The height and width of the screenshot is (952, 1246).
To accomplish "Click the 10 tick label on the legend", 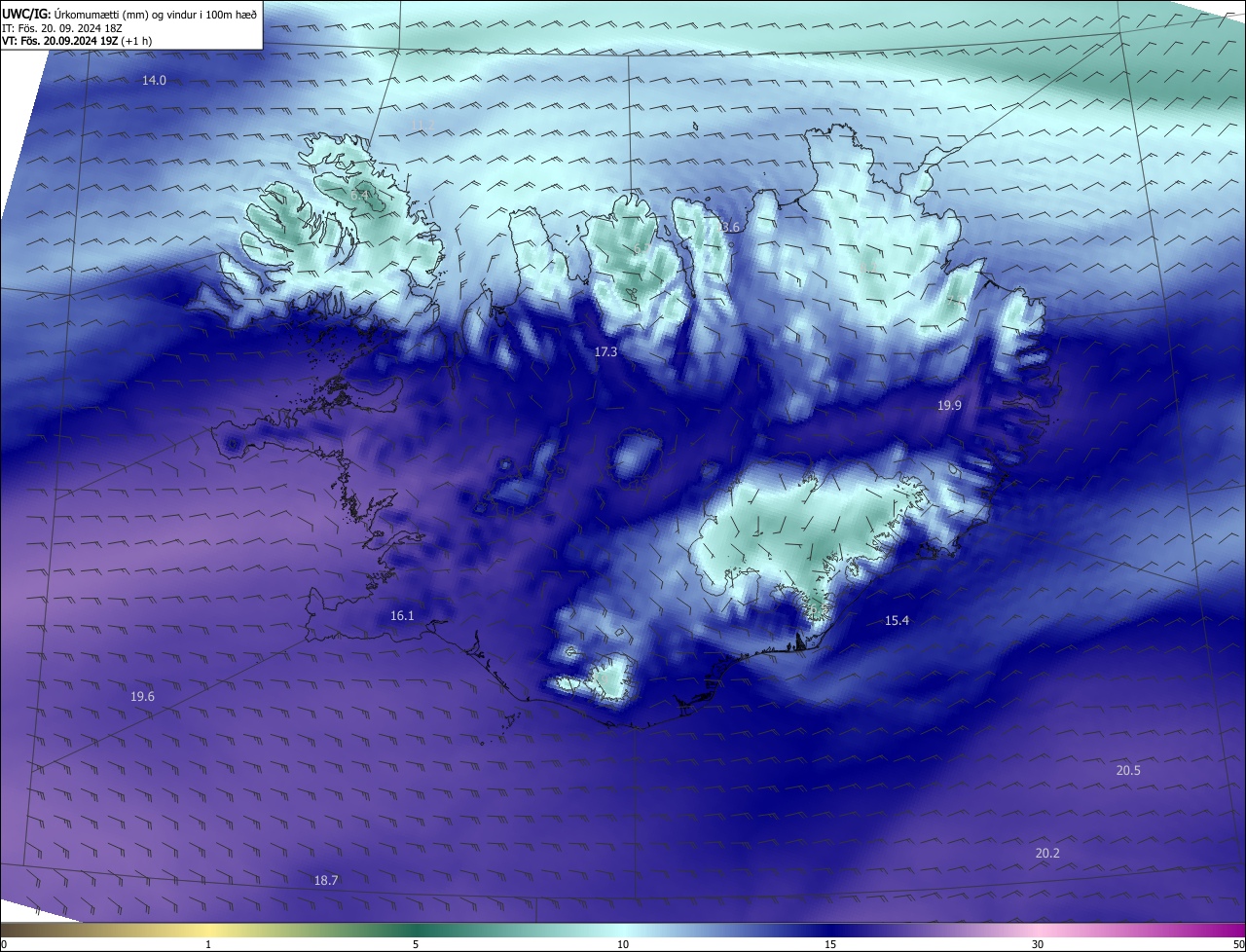I will 623,944.
